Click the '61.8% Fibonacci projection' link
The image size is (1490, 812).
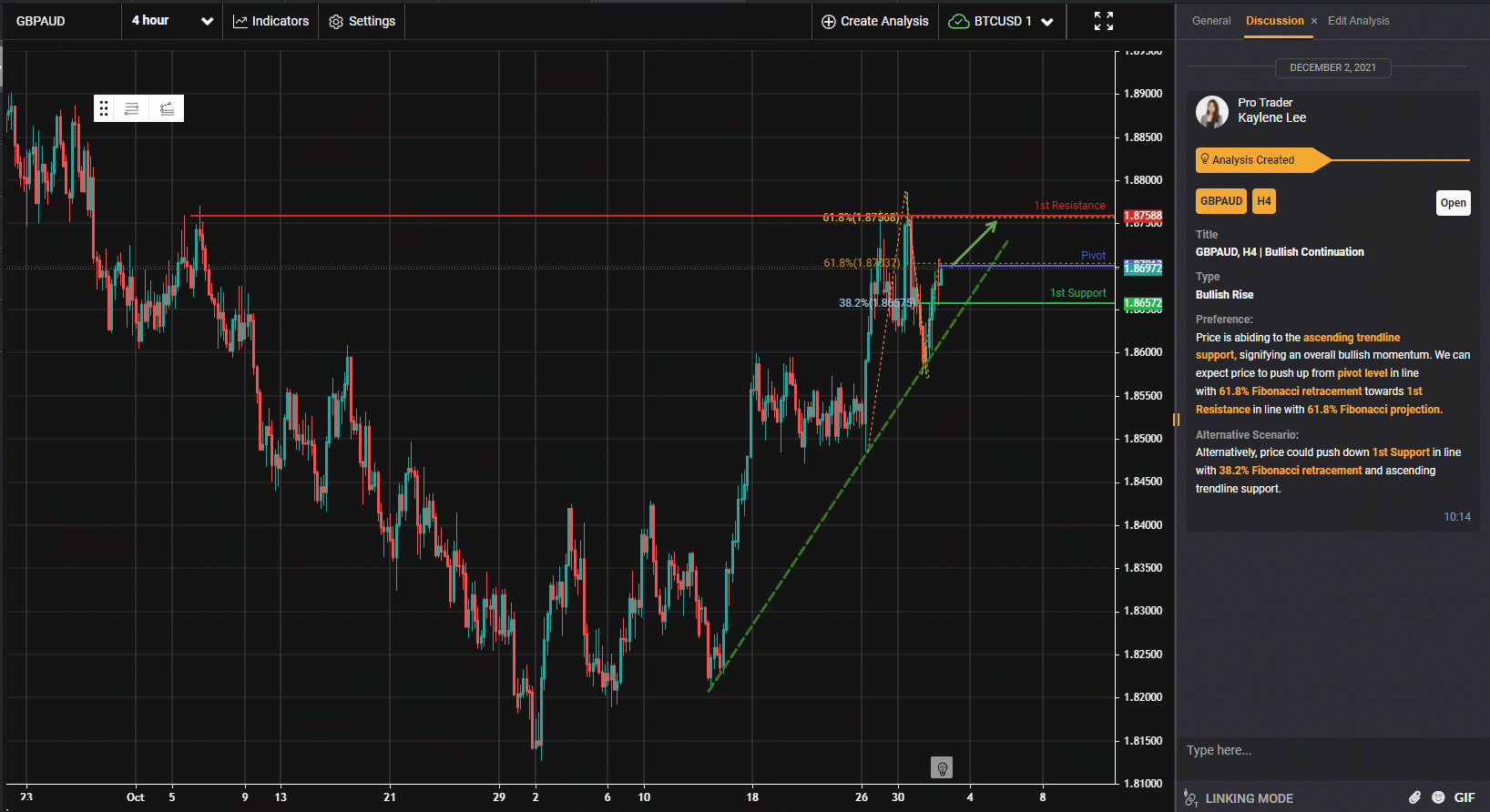coord(1374,410)
